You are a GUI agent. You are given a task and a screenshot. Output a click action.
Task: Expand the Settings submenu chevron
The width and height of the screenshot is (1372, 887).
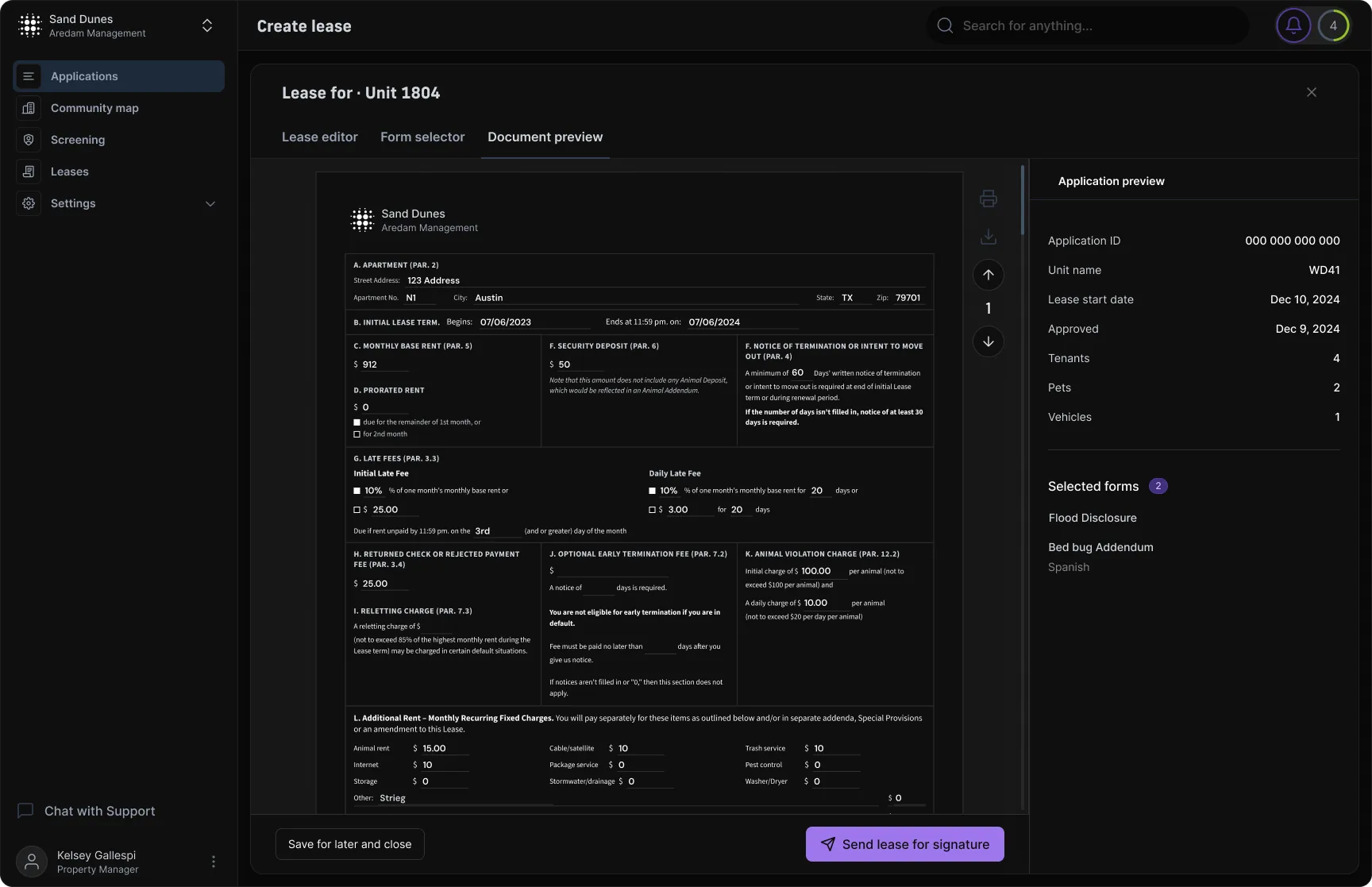tap(210, 203)
